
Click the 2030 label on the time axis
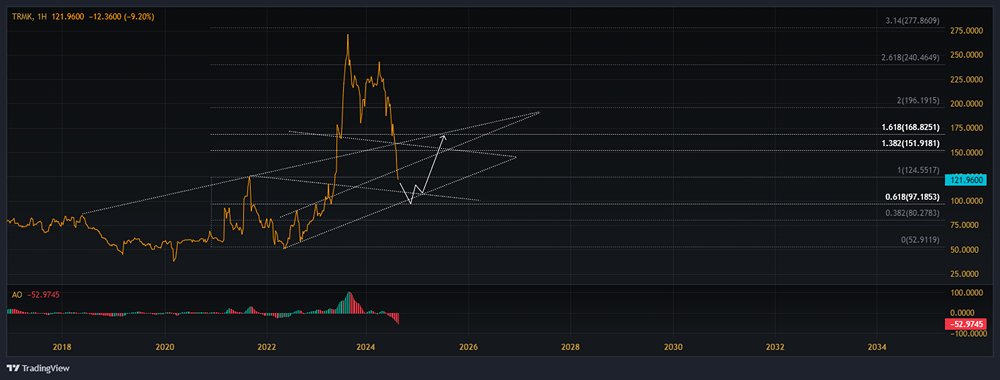pos(673,347)
